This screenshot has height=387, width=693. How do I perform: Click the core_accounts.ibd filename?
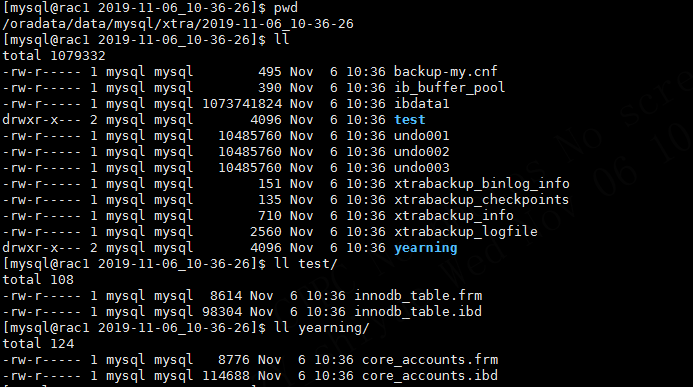coord(430,376)
